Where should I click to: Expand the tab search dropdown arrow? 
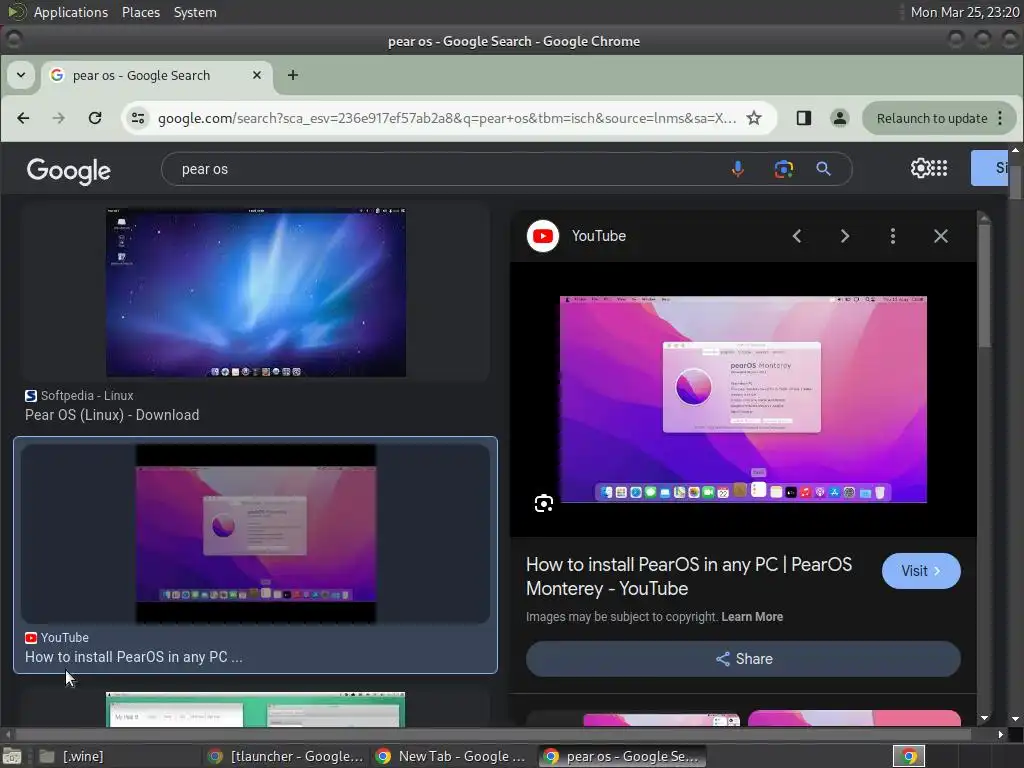[21, 75]
